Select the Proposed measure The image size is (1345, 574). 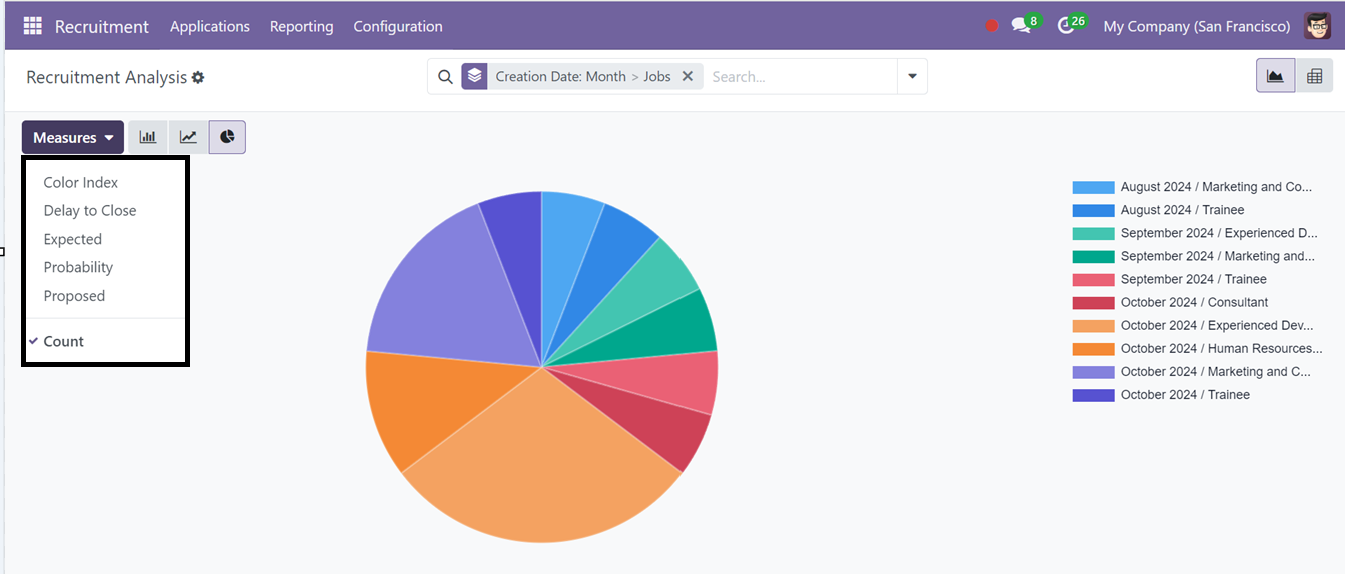click(74, 296)
